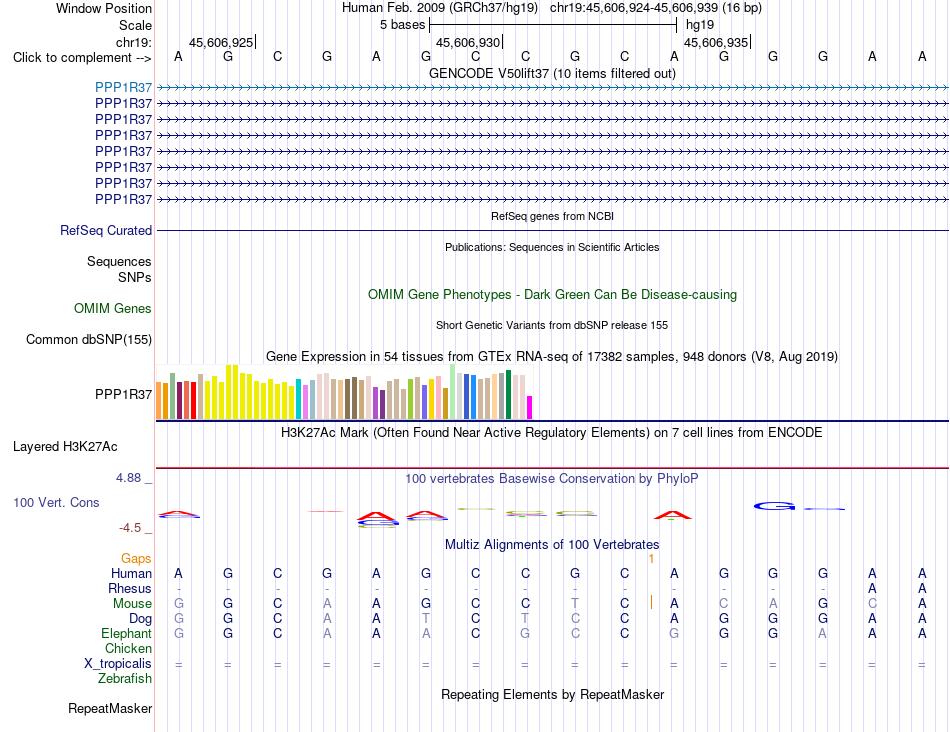
Task: Click the magenta bar in the GTEx chart
Action: point(530,407)
